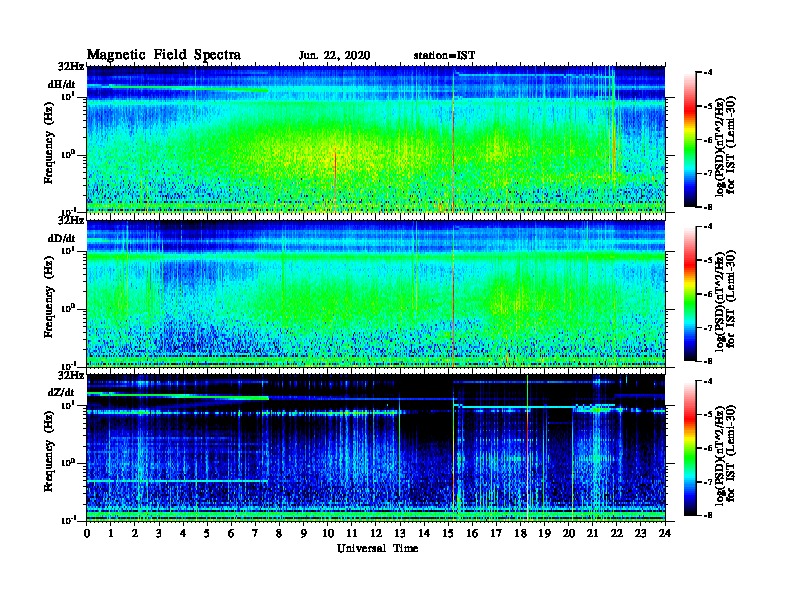Click time axis tick label 12

point(376,533)
